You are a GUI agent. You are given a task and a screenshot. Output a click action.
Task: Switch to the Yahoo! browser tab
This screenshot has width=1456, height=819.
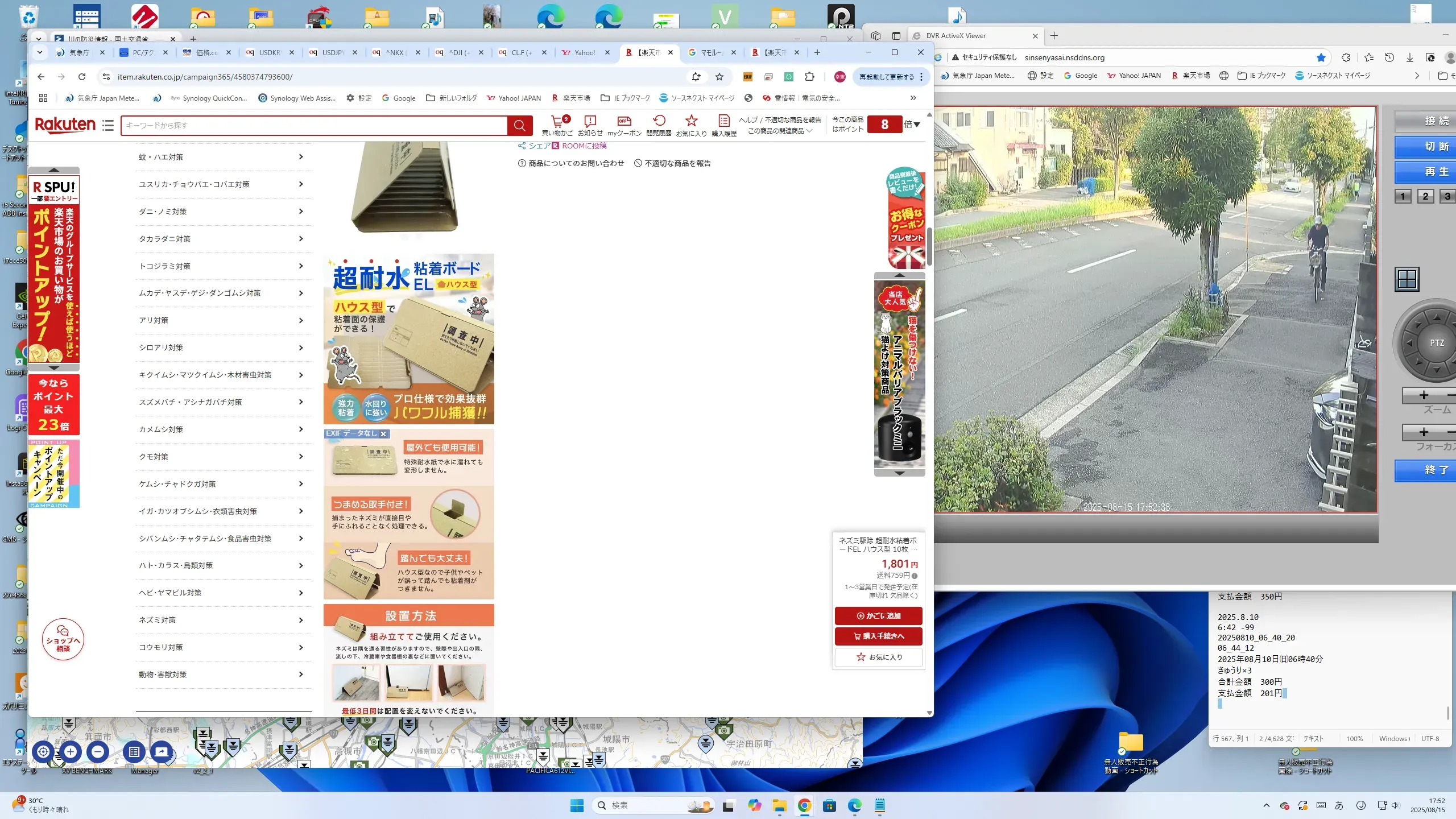[584, 52]
